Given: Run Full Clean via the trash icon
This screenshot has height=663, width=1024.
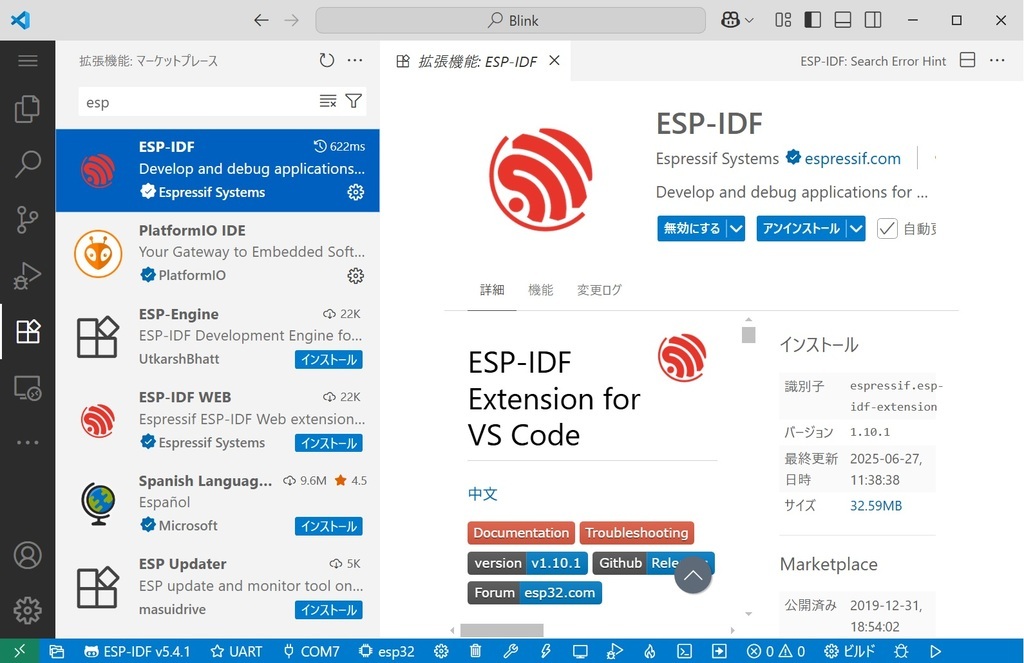Looking at the screenshot, I should pos(475,651).
